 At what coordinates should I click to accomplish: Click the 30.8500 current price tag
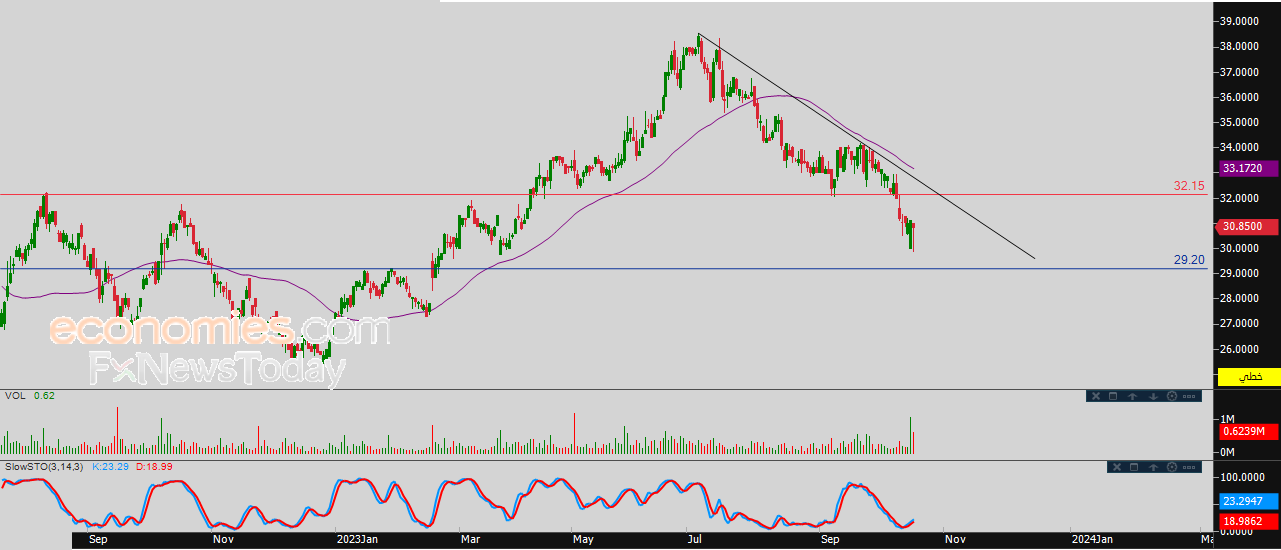tap(1246, 226)
